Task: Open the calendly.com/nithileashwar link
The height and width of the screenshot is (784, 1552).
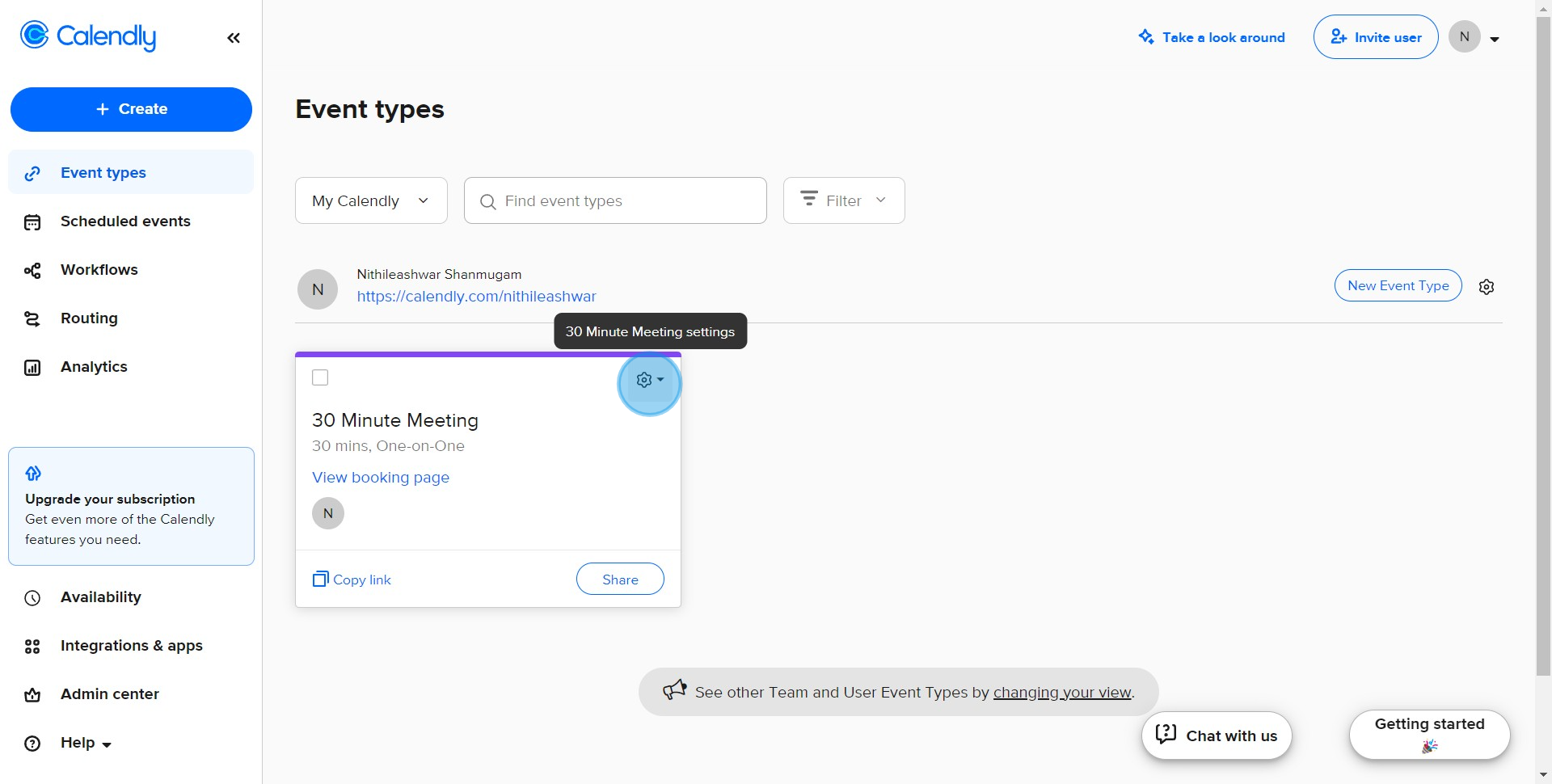Action: coord(476,297)
